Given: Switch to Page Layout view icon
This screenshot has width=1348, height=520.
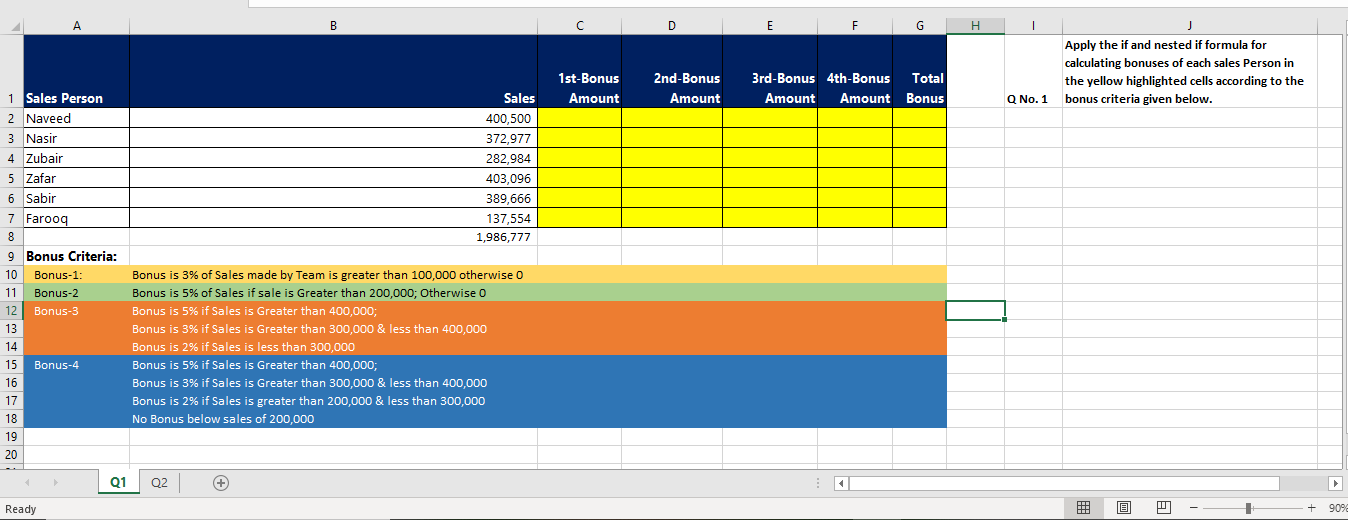Looking at the screenshot, I should pyautogui.click(x=1124, y=508).
